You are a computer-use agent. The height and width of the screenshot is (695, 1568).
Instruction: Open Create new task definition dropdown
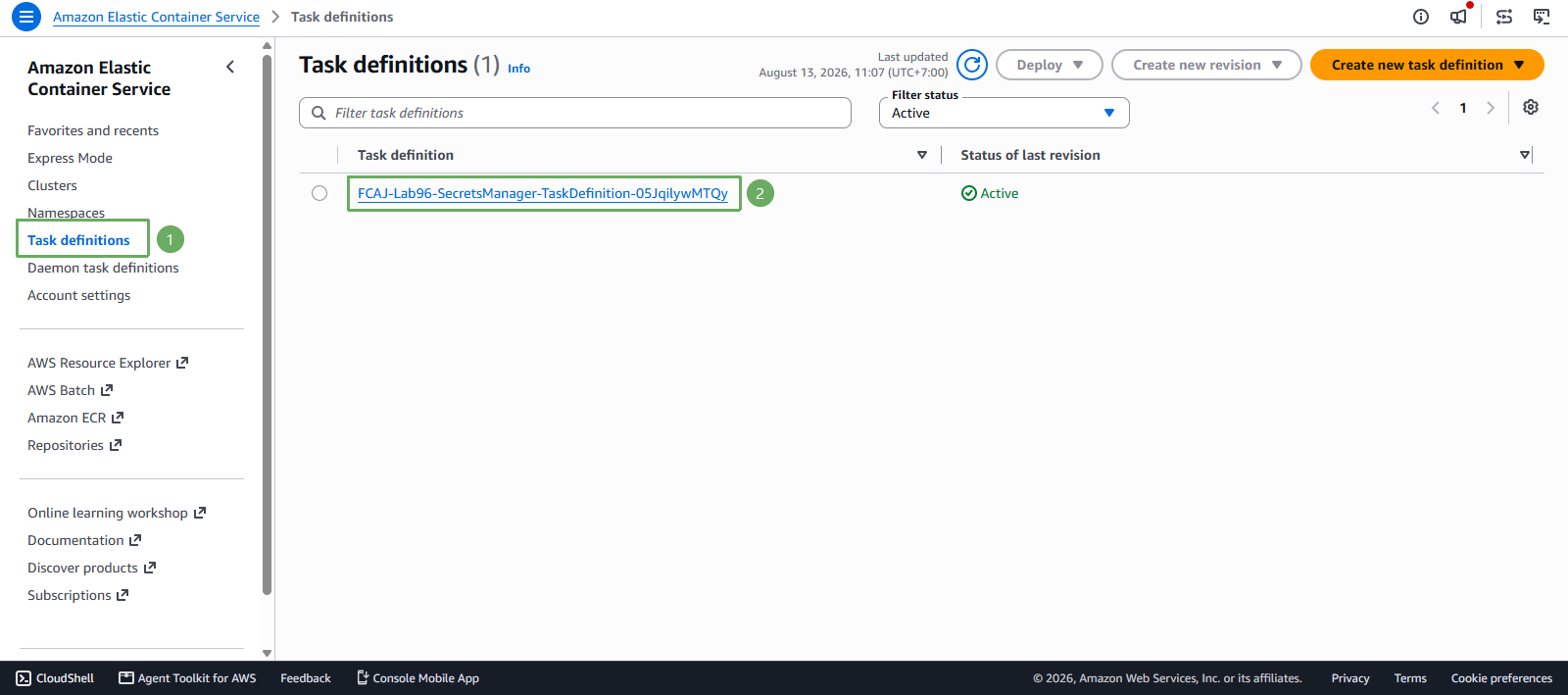(1427, 65)
